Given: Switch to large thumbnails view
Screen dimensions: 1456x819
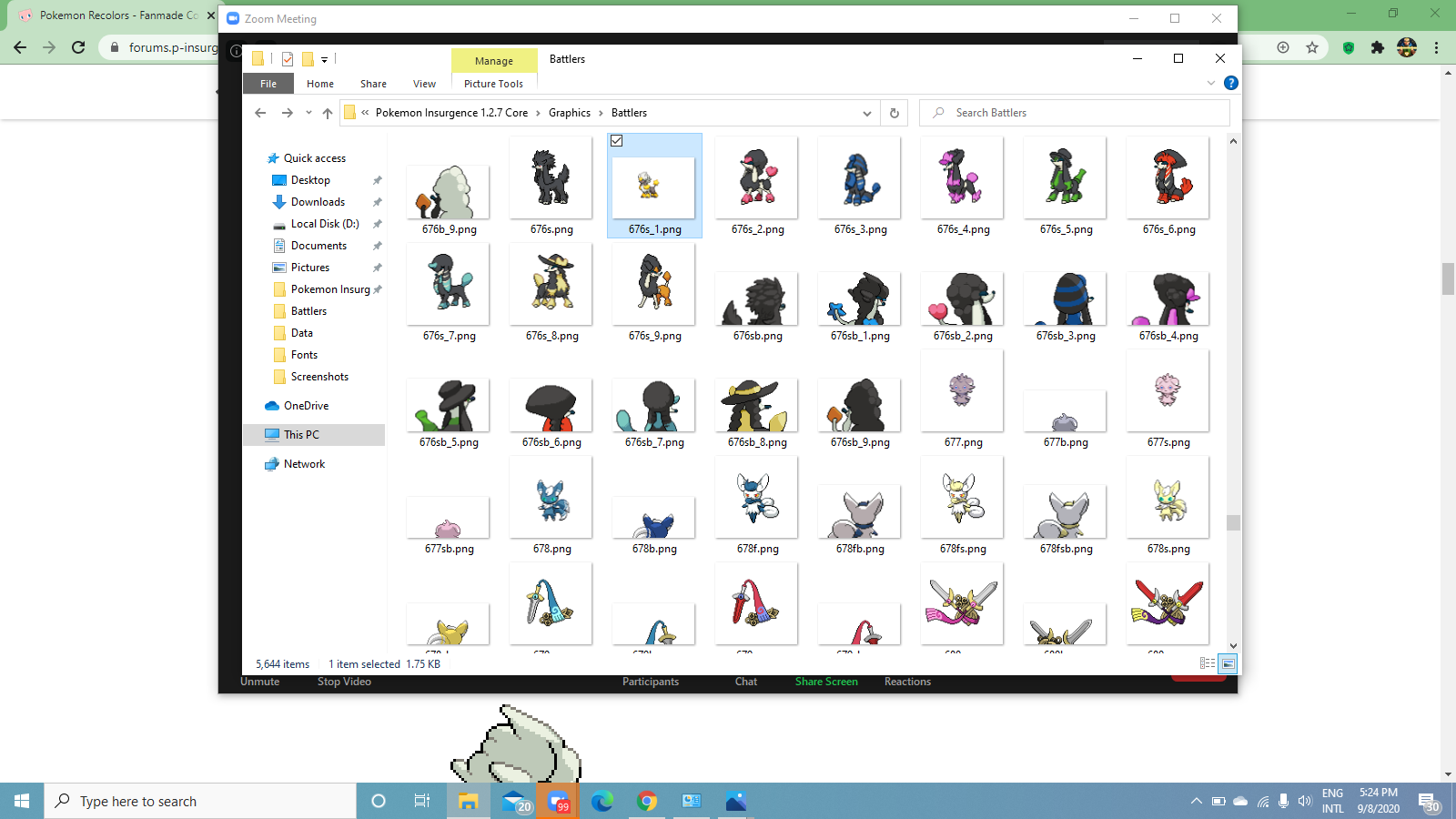Looking at the screenshot, I should [1228, 663].
